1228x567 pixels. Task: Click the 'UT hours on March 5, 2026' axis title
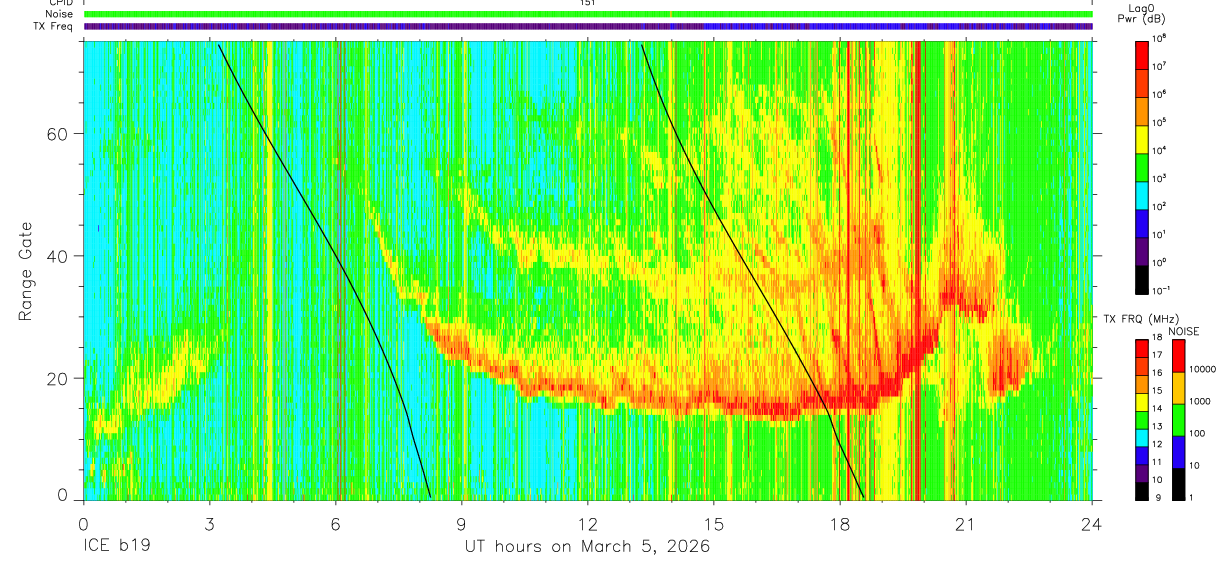coord(587,547)
